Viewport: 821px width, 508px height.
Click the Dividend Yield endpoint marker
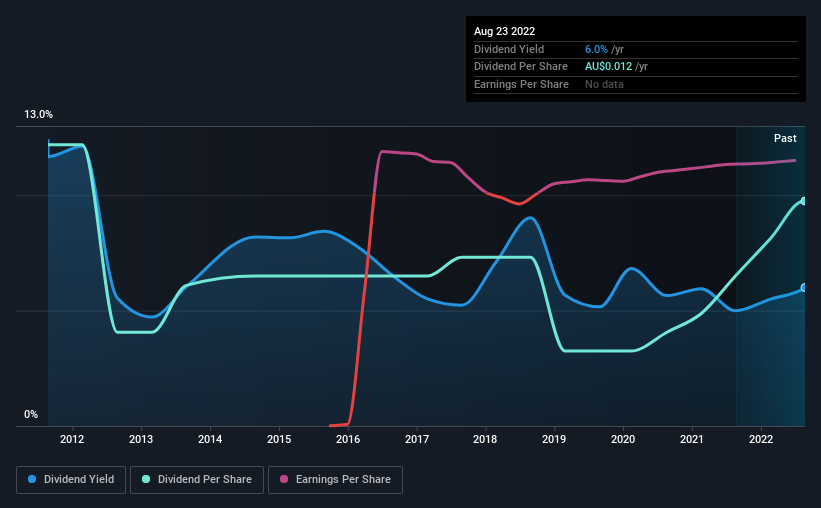click(x=804, y=288)
